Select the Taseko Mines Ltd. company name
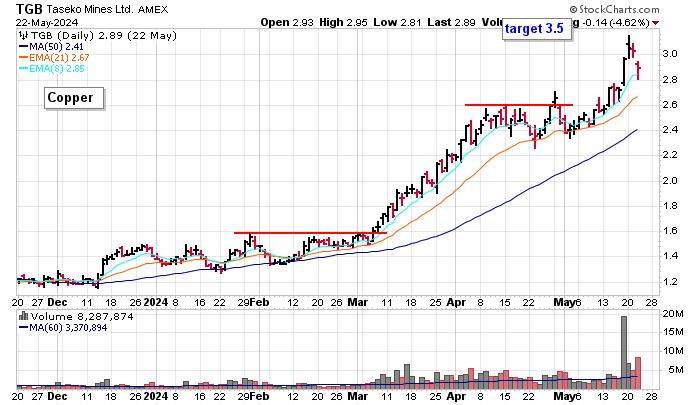The width and height of the screenshot is (700, 405). (90, 9)
